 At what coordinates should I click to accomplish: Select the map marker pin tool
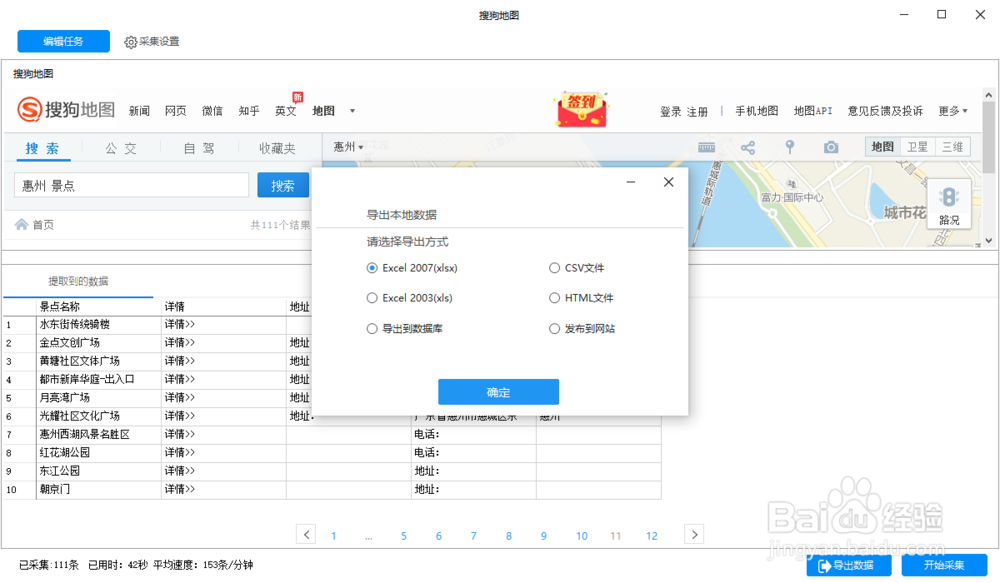(x=789, y=146)
